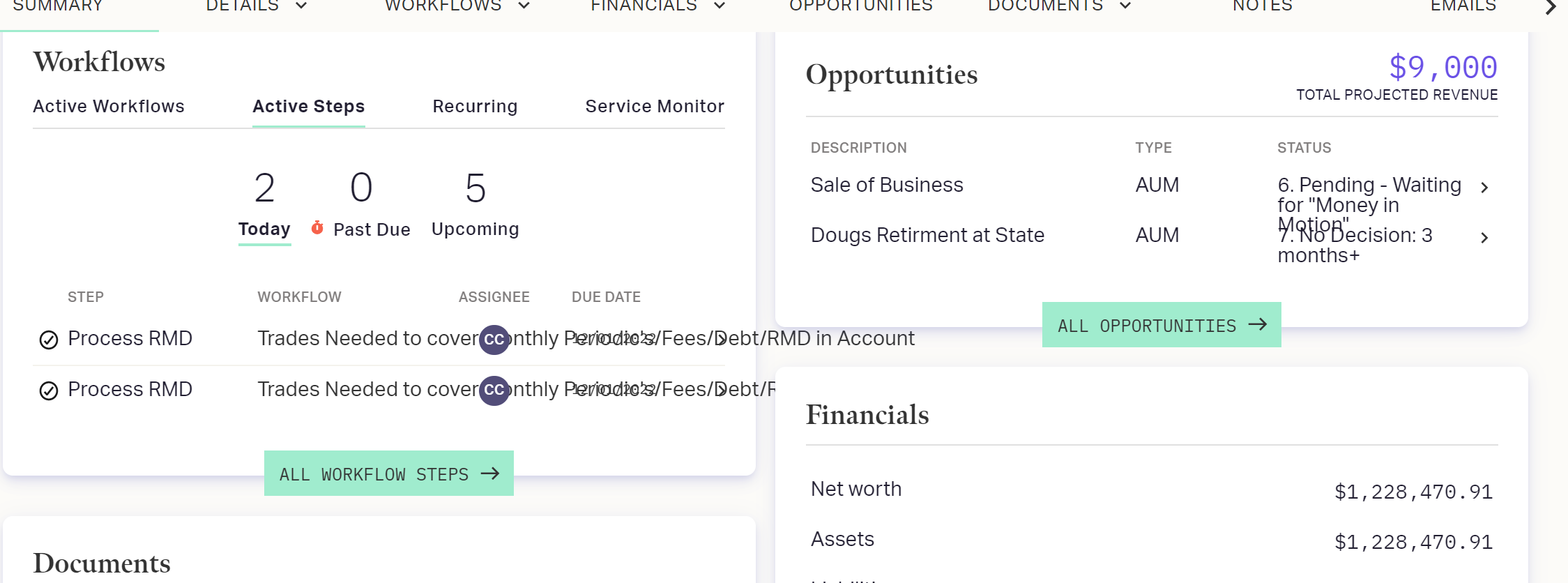Mark second Process RMD step complete
The width and height of the screenshot is (1568, 583).
pos(49,391)
